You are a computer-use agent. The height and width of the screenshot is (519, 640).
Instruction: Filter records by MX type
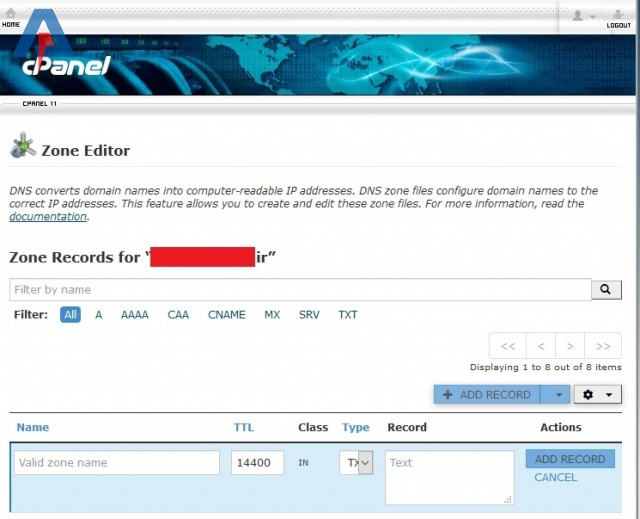(x=272, y=315)
